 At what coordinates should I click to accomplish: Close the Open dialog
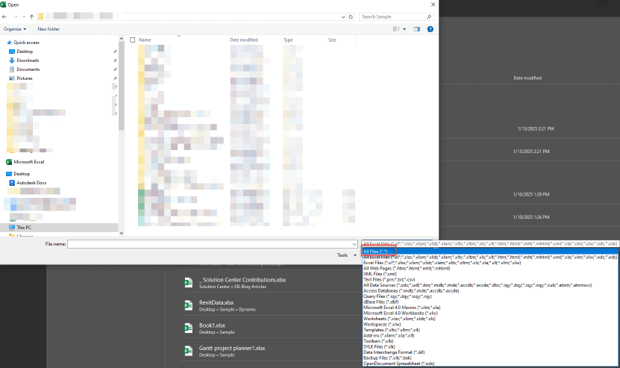pyautogui.click(x=433, y=5)
